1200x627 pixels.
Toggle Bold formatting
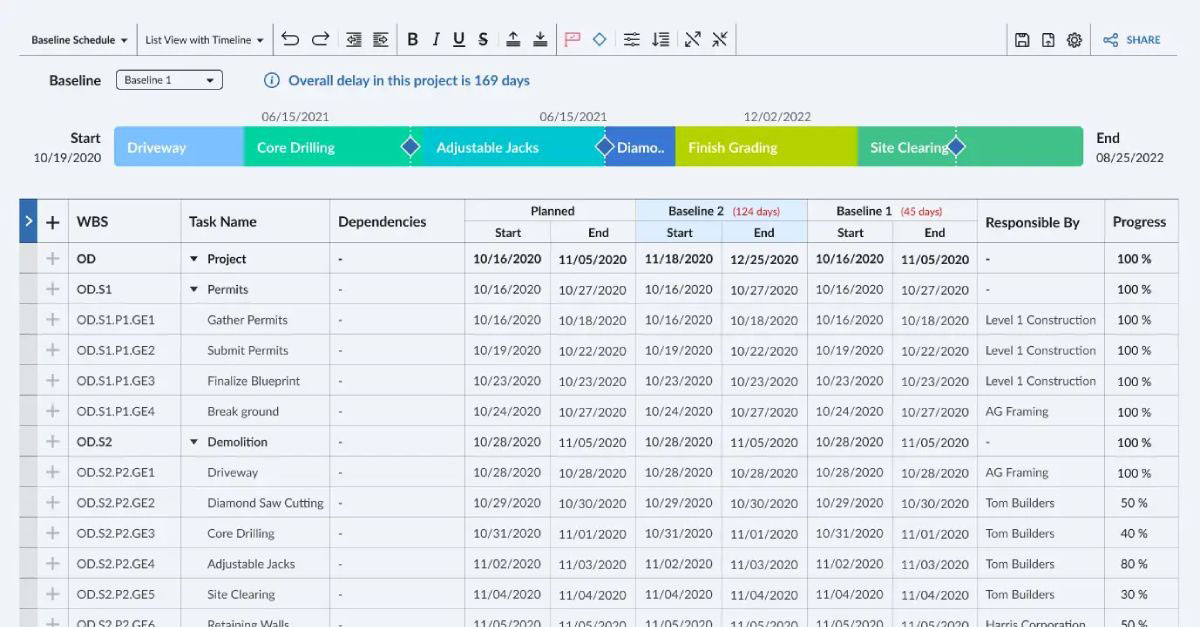click(412, 40)
